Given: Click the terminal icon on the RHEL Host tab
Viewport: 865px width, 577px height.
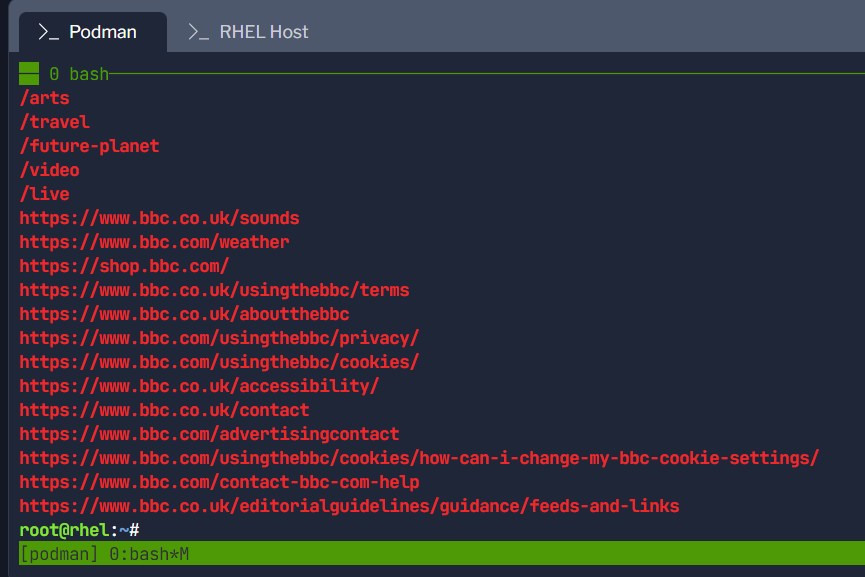Looking at the screenshot, I should point(201,31).
